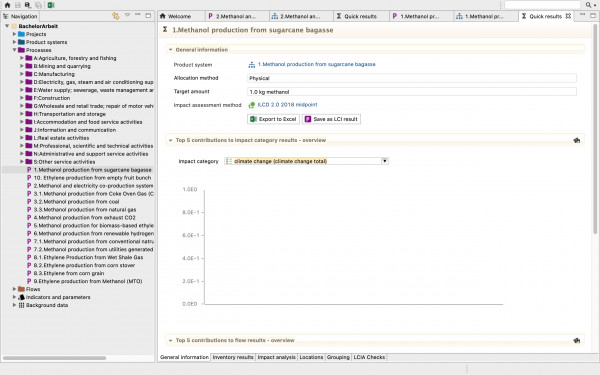Open the Grouping tab
The image size is (600, 375).
338,357
